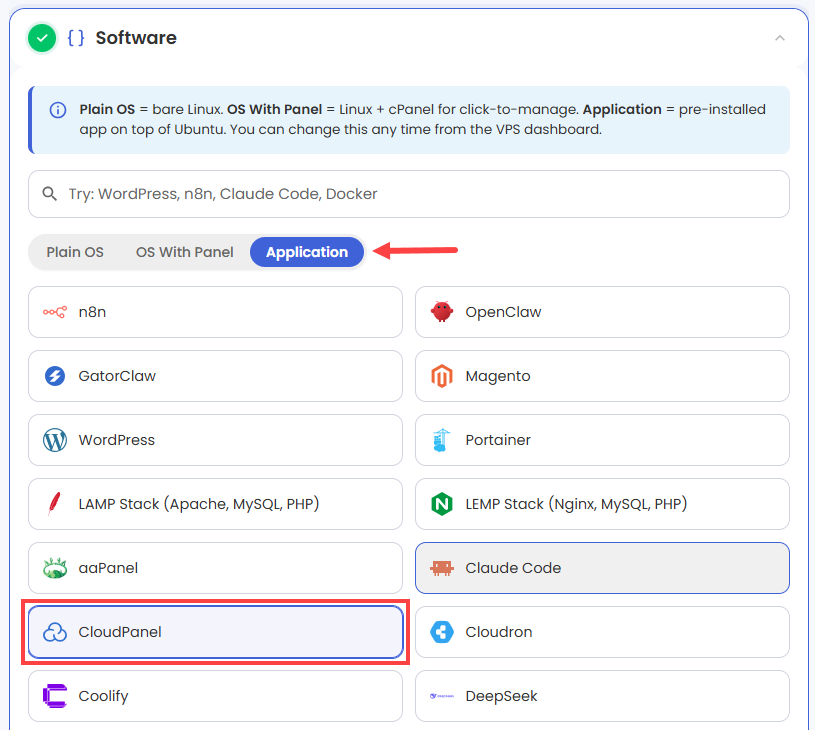Click the search magnifier icon
The image size is (815, 730).
point(49,194)
